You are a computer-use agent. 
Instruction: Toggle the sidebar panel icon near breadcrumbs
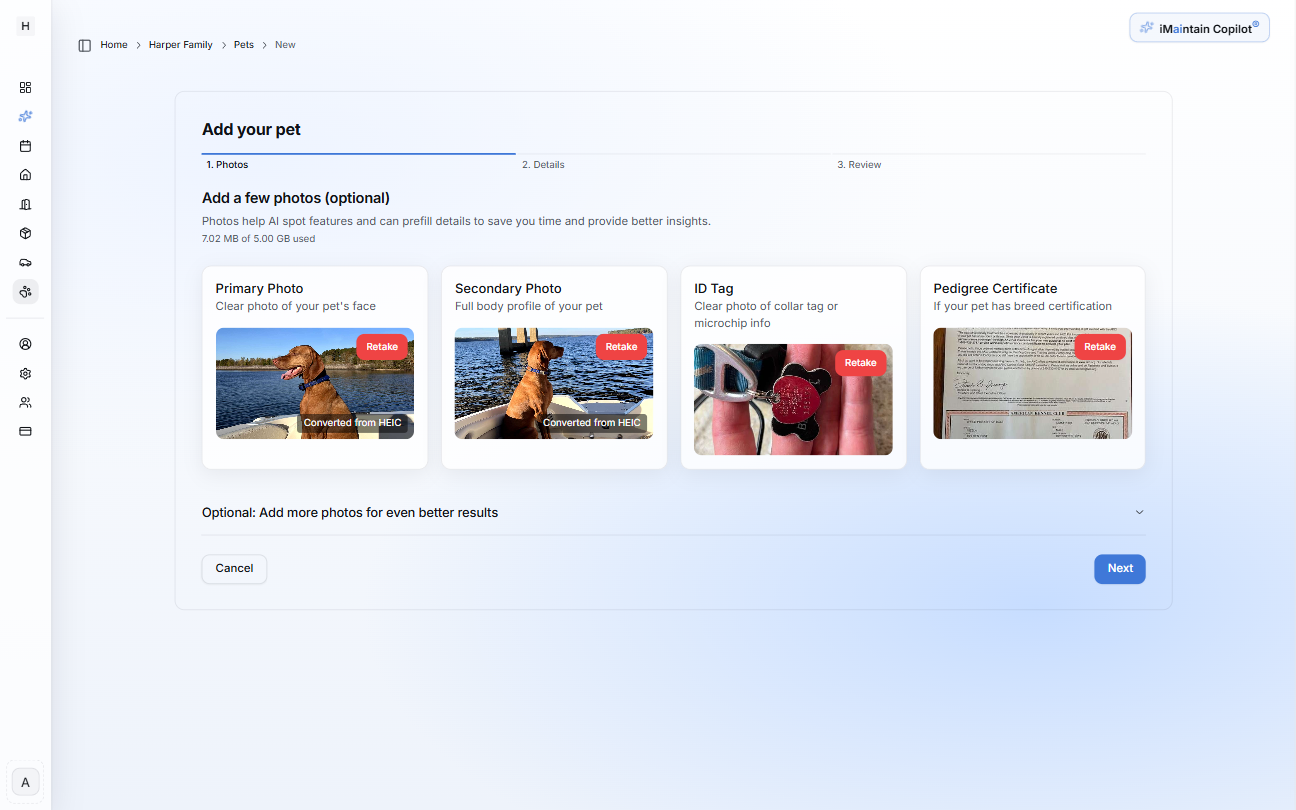pyautogui.click(x=84, y=45)
